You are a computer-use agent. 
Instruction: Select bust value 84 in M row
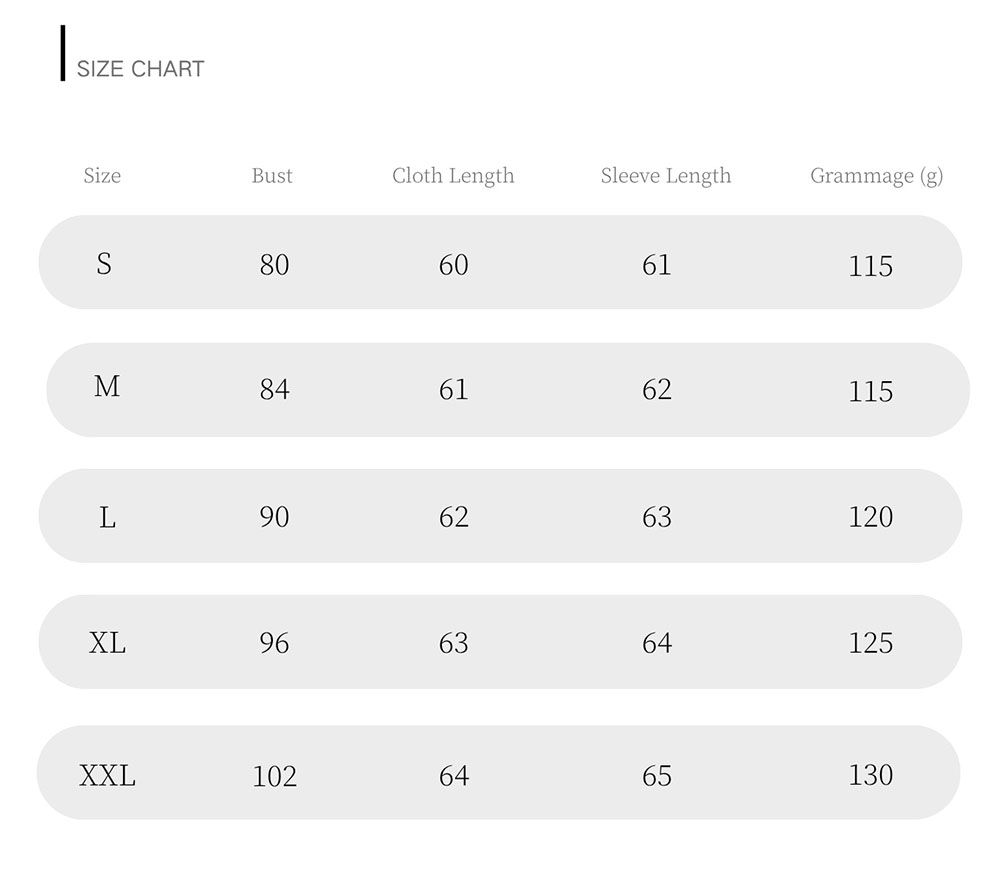click(274, 389)
